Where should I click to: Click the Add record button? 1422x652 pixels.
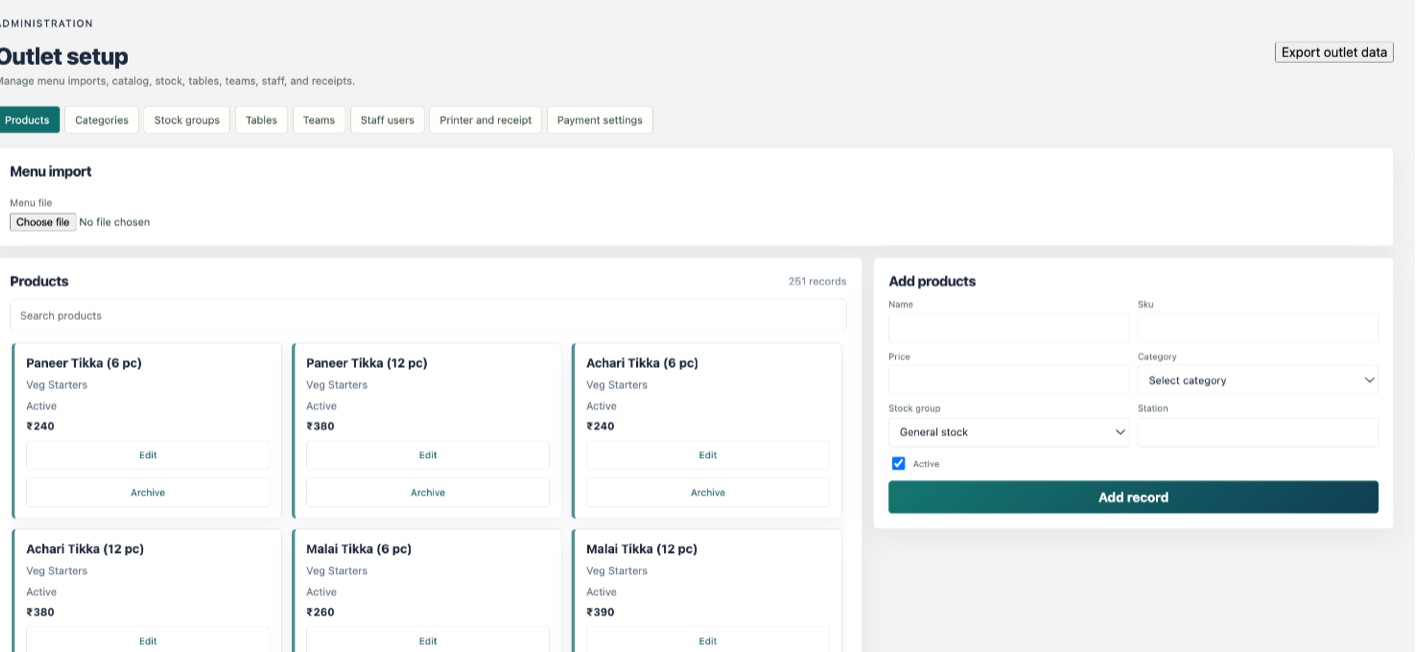click(x=1133, y=497)
